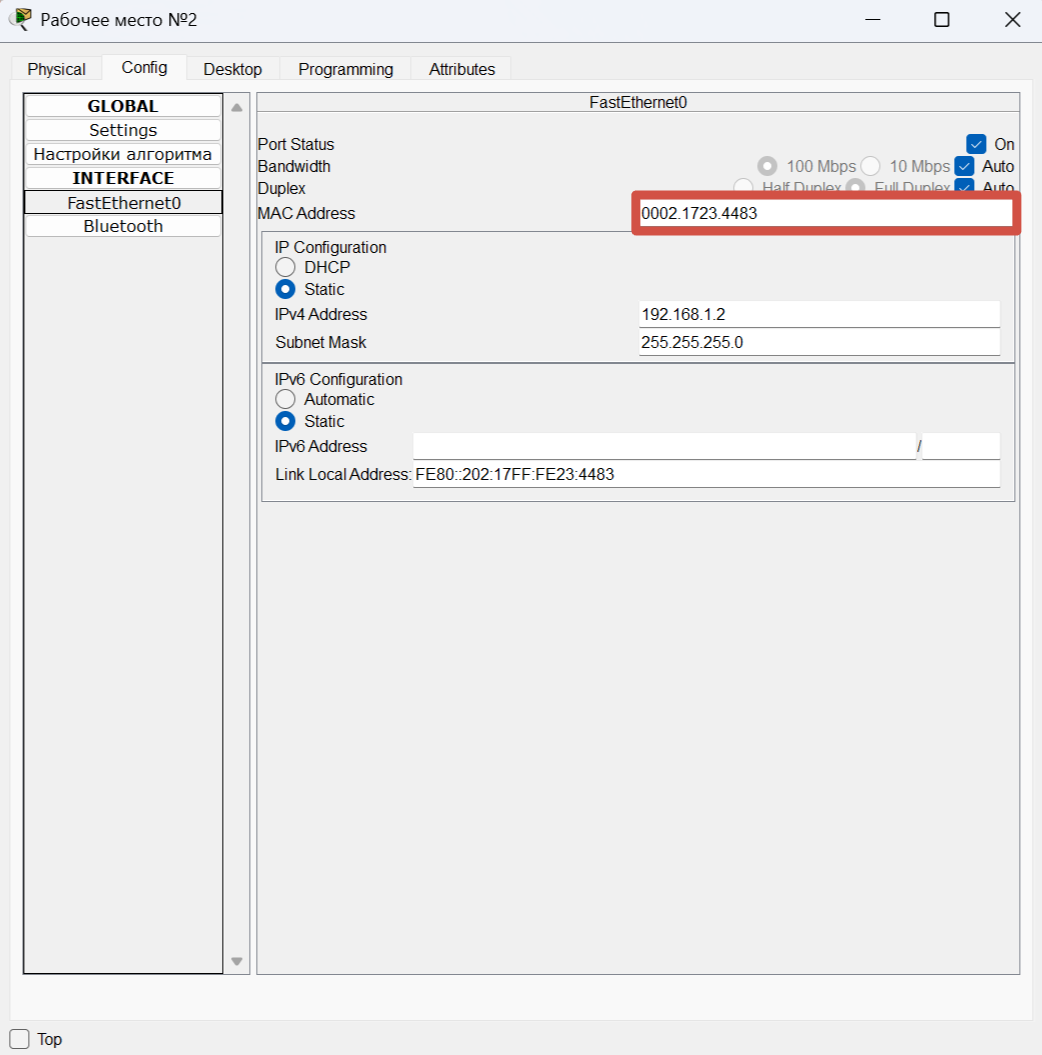Click the IPv6 prefix length field
Viewport: 1042px width, 1055px height.
click(x=961, y=446)
